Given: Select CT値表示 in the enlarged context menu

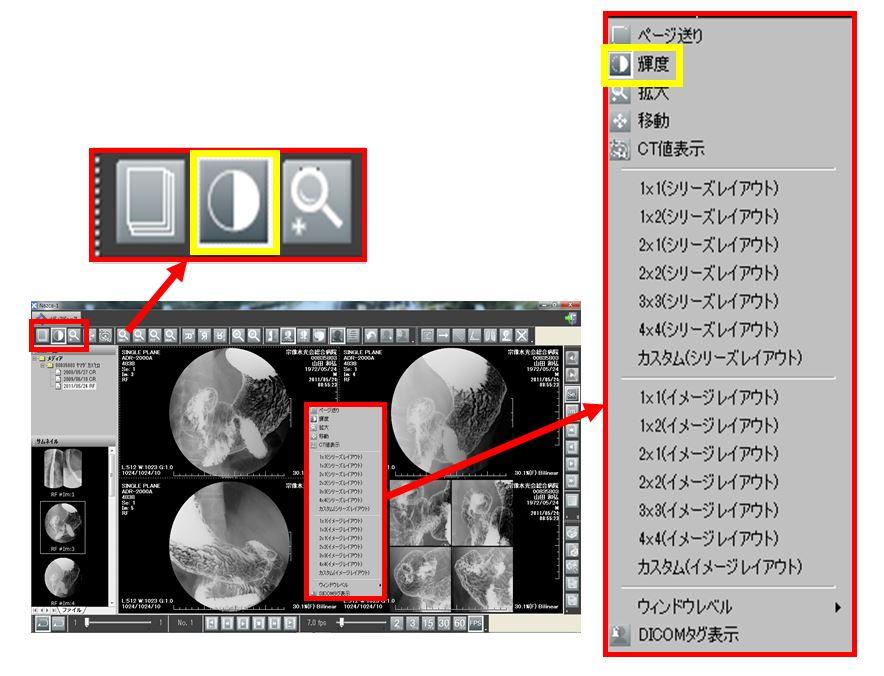Looking at the screenshot, I should 670,149.
